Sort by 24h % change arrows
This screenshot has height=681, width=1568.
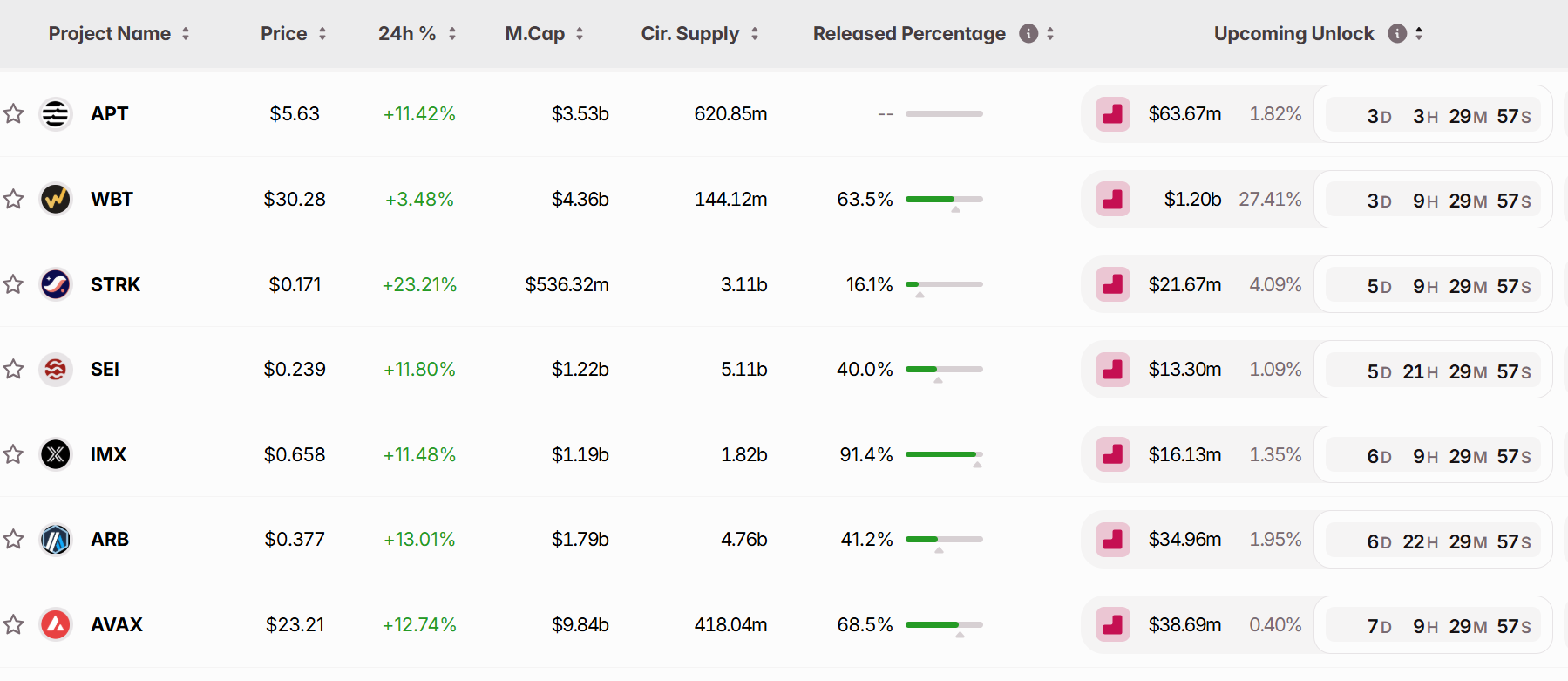click(x=452, y=34)
